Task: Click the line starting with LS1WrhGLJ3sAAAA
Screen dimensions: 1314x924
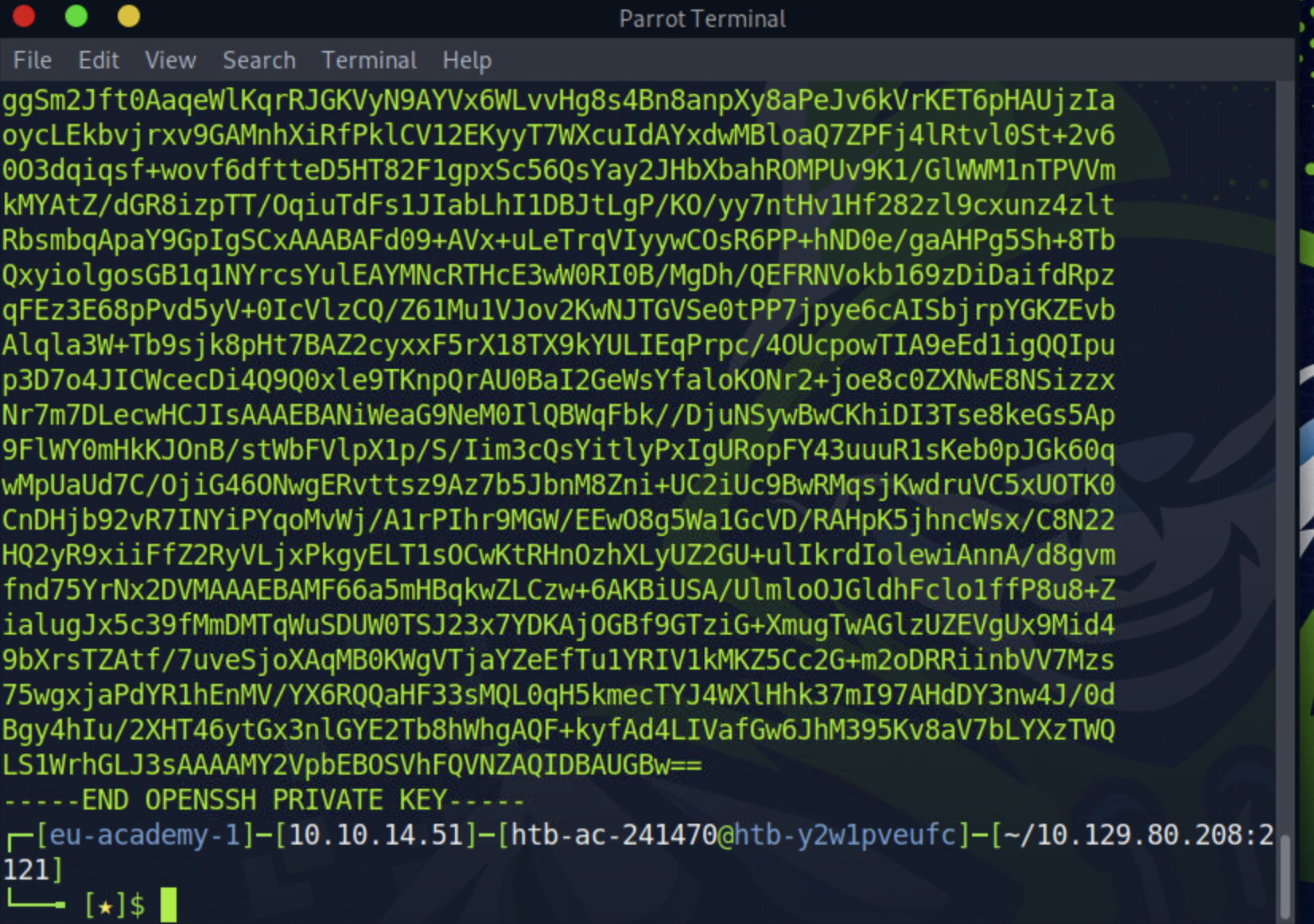Action: 352,766
